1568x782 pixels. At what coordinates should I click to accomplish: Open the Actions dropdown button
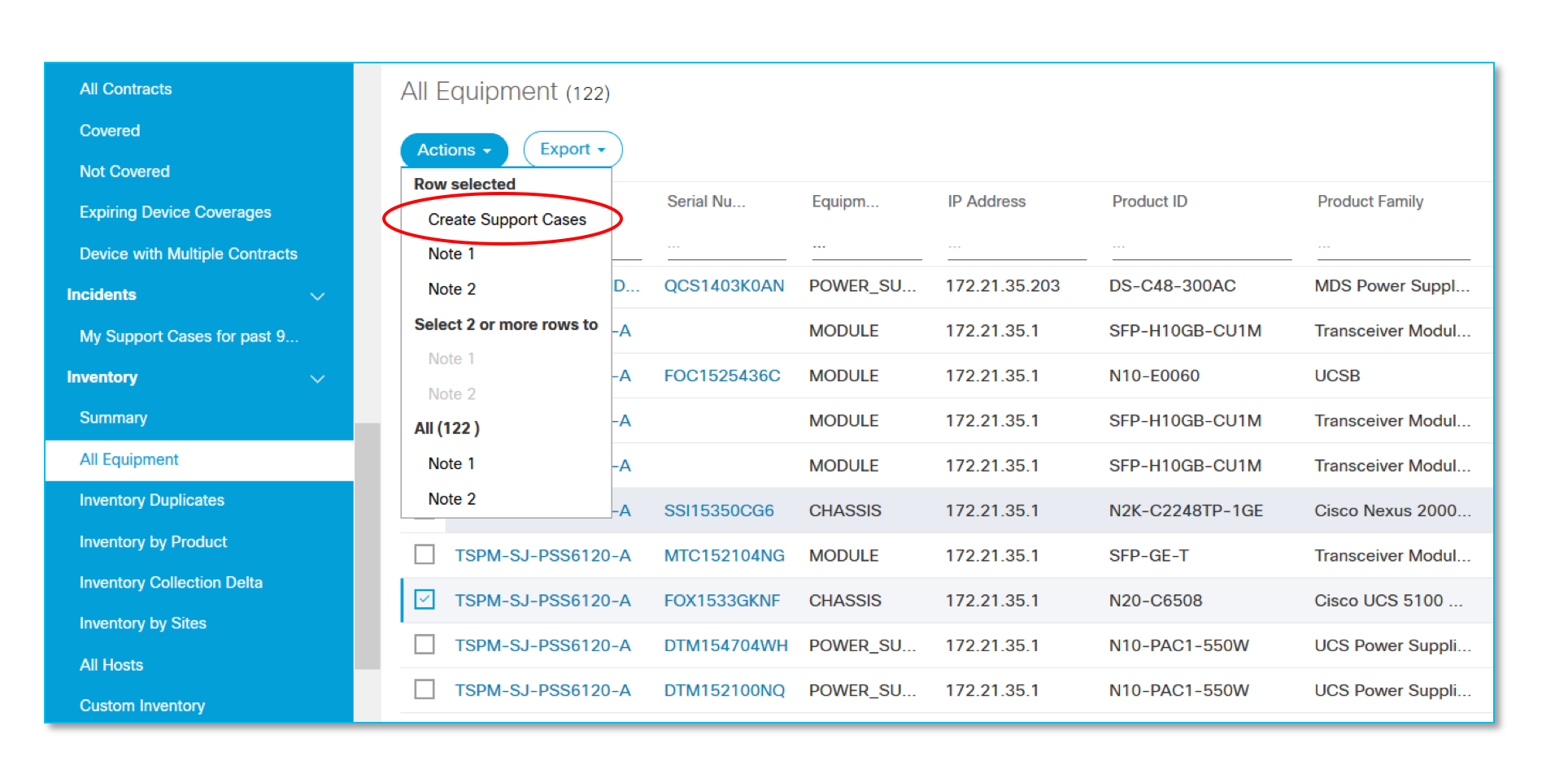pos(454,150)
